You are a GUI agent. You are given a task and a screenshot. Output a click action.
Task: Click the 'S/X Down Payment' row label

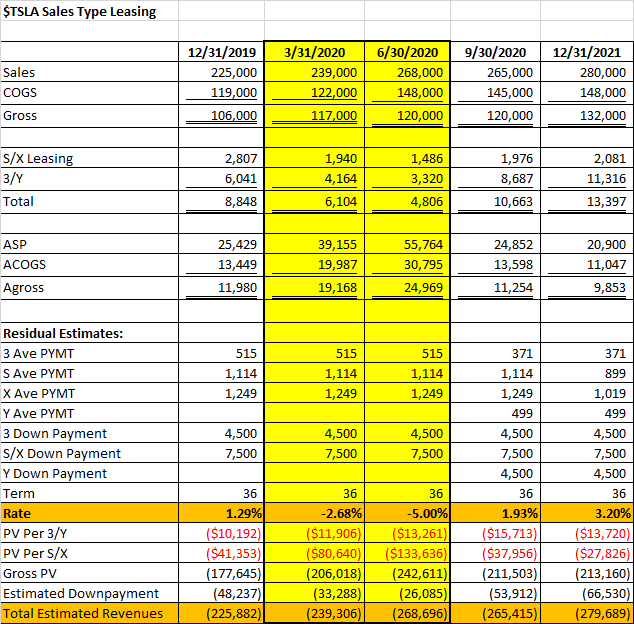tap(62, 454)
